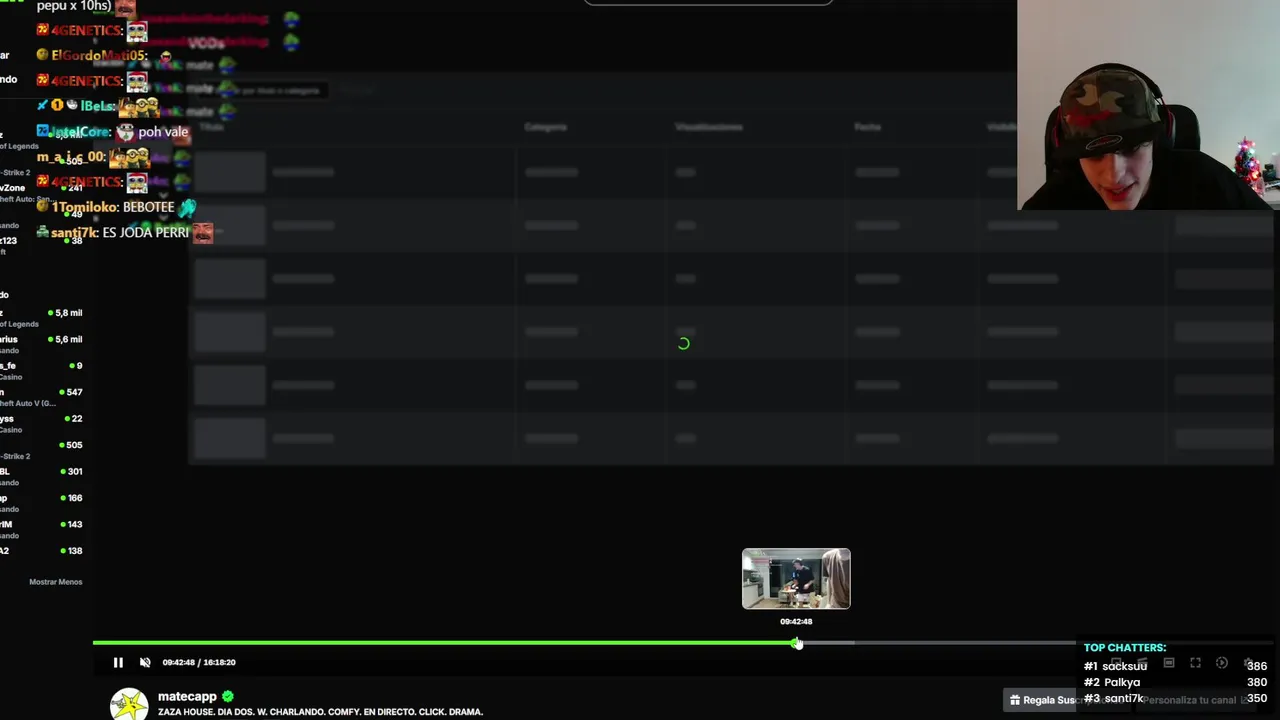This screenshot has height=720, width=1280.
Task: Open sidebar channel with 5,8 mil viewers
Action: pos(42,317)
